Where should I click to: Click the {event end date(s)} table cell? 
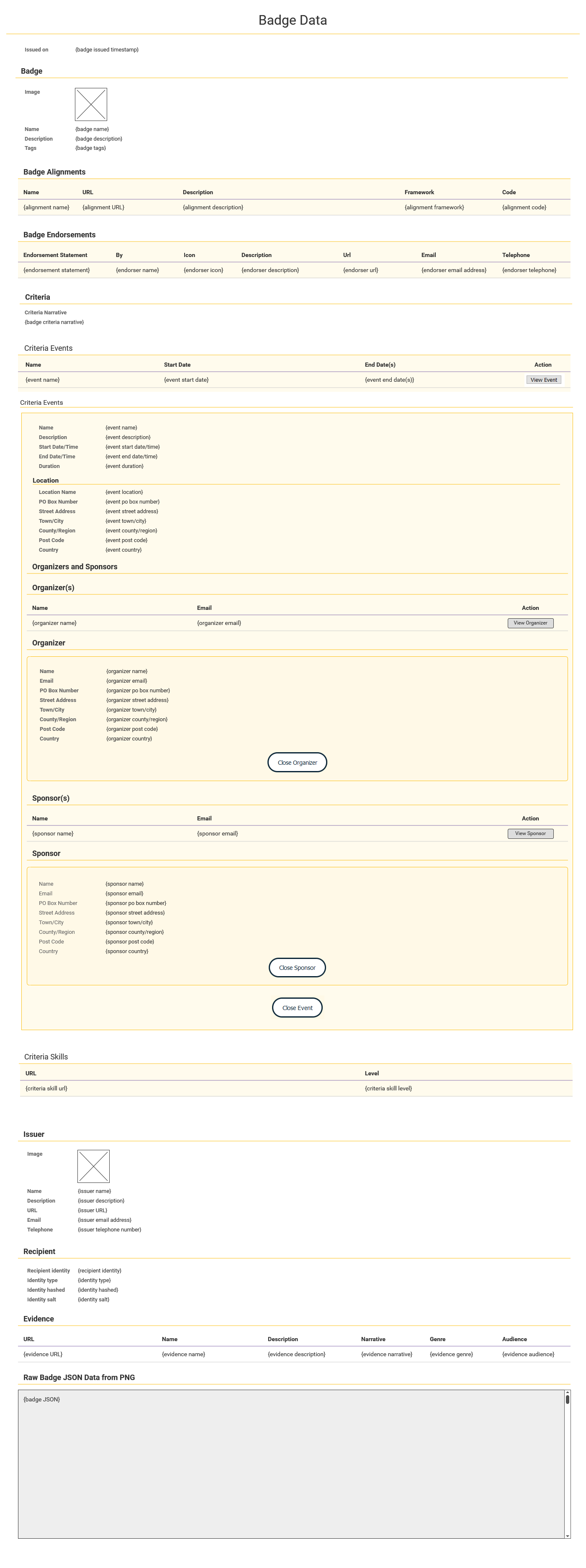point(389,380)
